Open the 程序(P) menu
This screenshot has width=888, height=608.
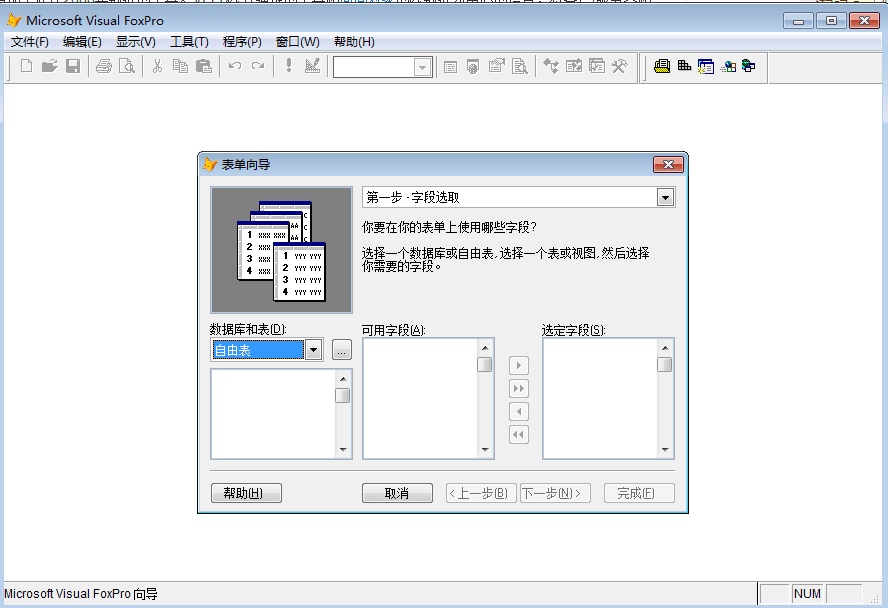click(242, 42)
